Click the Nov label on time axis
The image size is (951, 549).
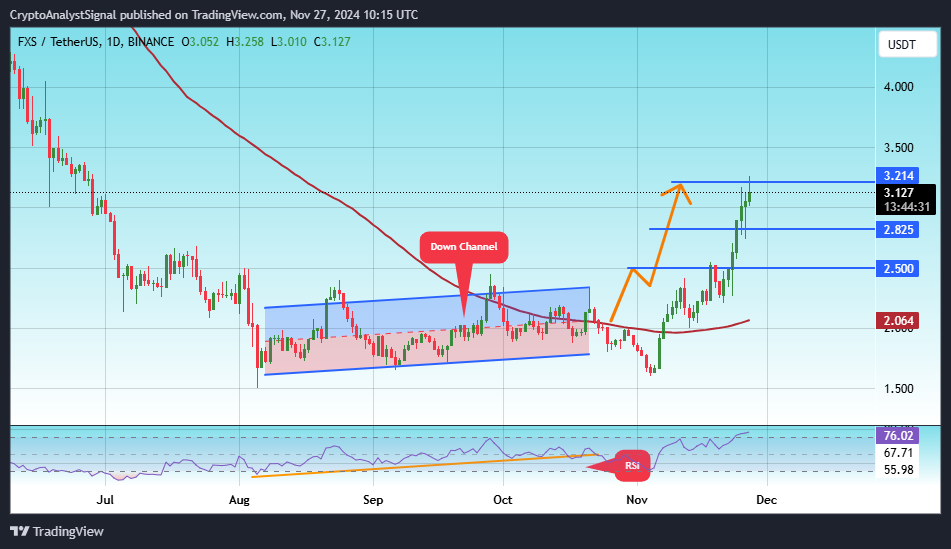(637, 500)
